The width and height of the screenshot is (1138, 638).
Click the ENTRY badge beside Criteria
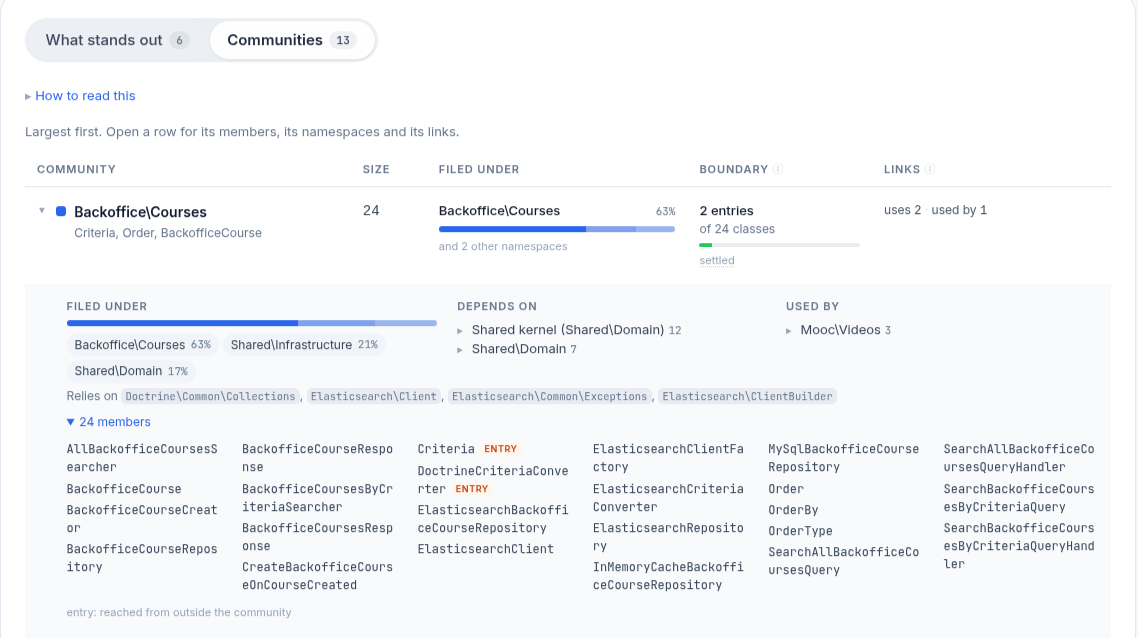[x=501, y=449]
